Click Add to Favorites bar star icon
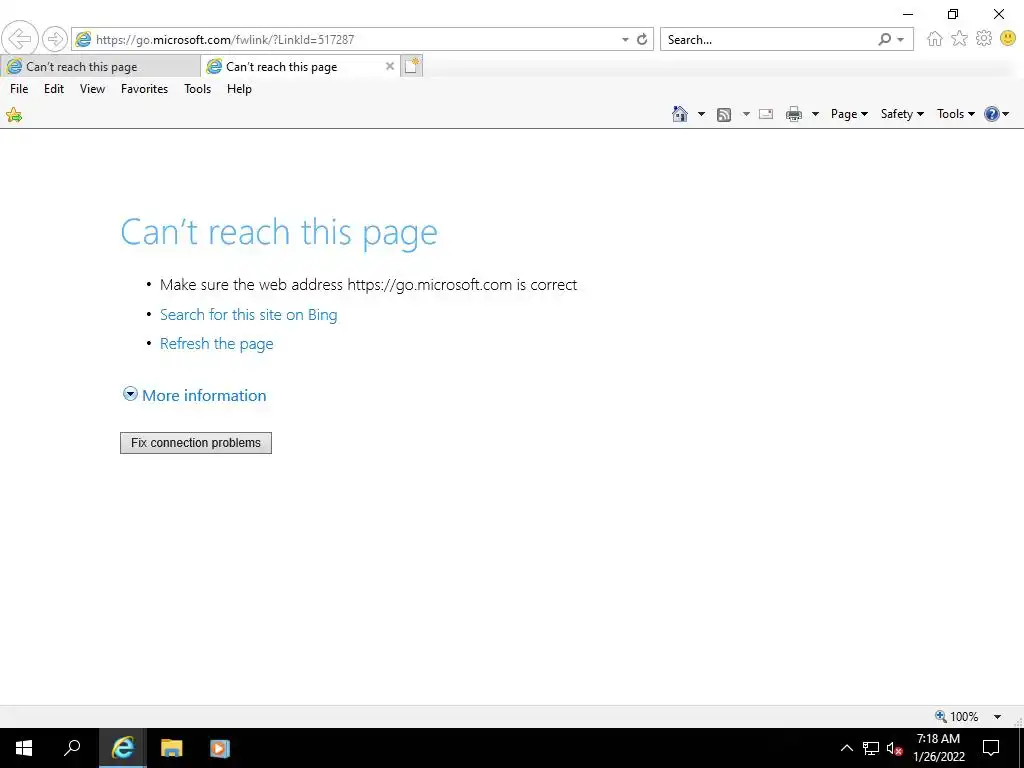Screen dimensions: 1024x768 tap(14, 115)
